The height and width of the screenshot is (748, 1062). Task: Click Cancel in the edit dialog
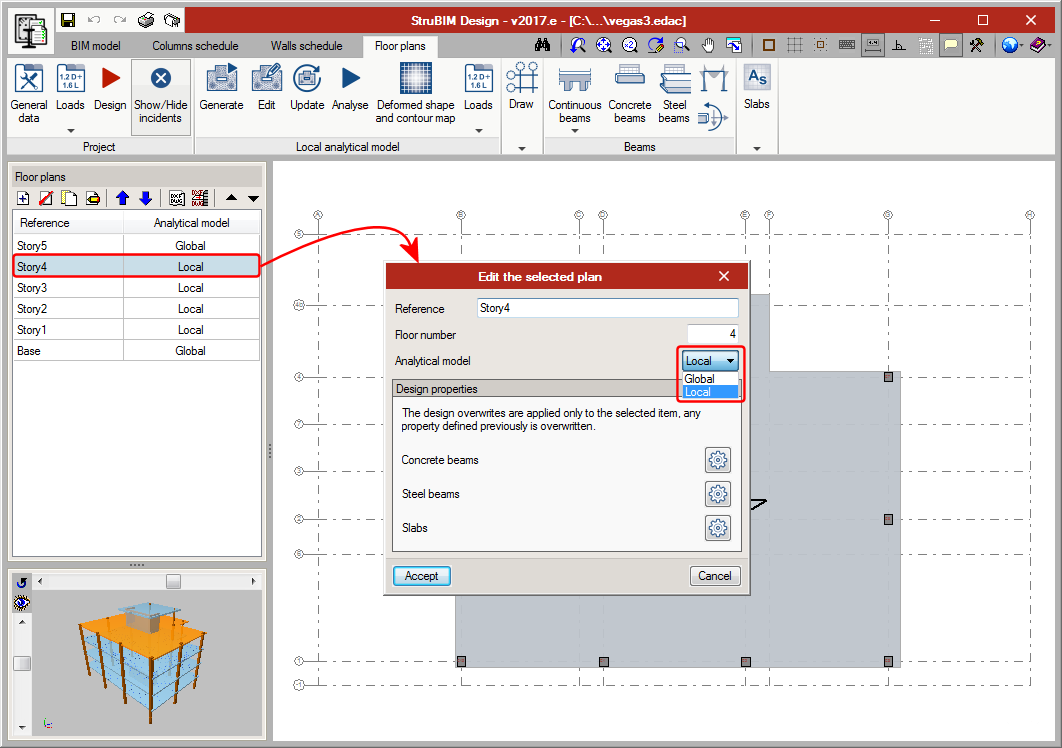(x=714, y=576)
